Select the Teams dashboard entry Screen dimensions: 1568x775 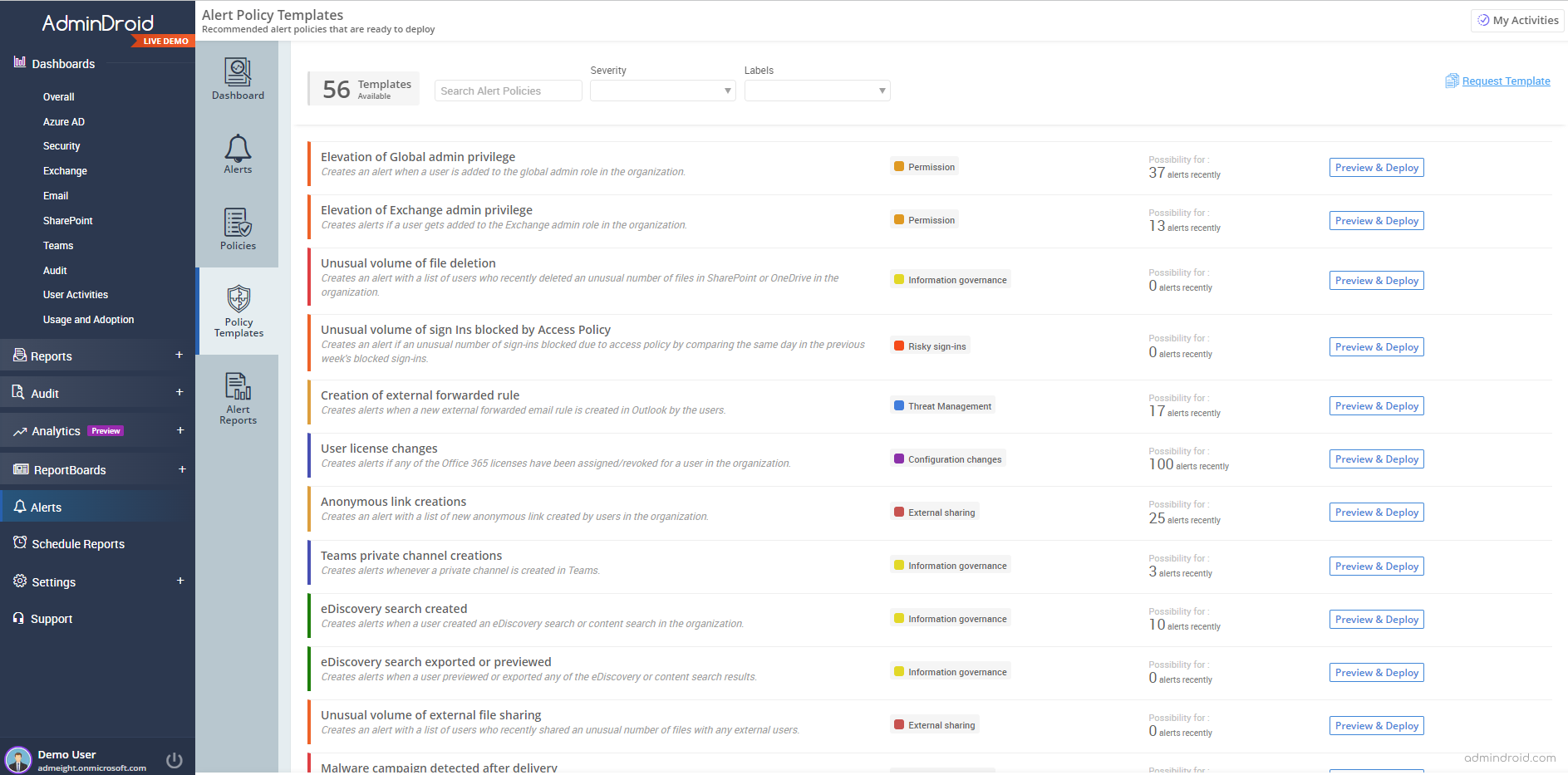(58, 245)
